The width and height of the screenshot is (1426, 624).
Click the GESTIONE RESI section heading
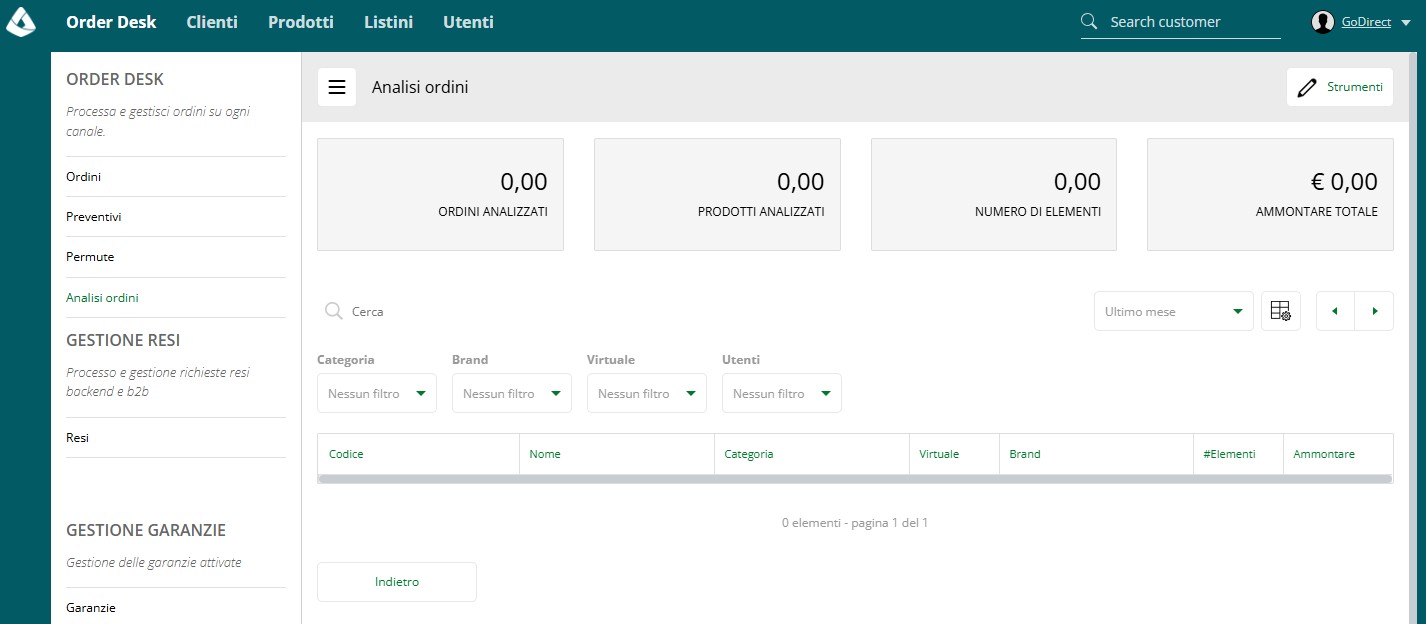[123, 340]
